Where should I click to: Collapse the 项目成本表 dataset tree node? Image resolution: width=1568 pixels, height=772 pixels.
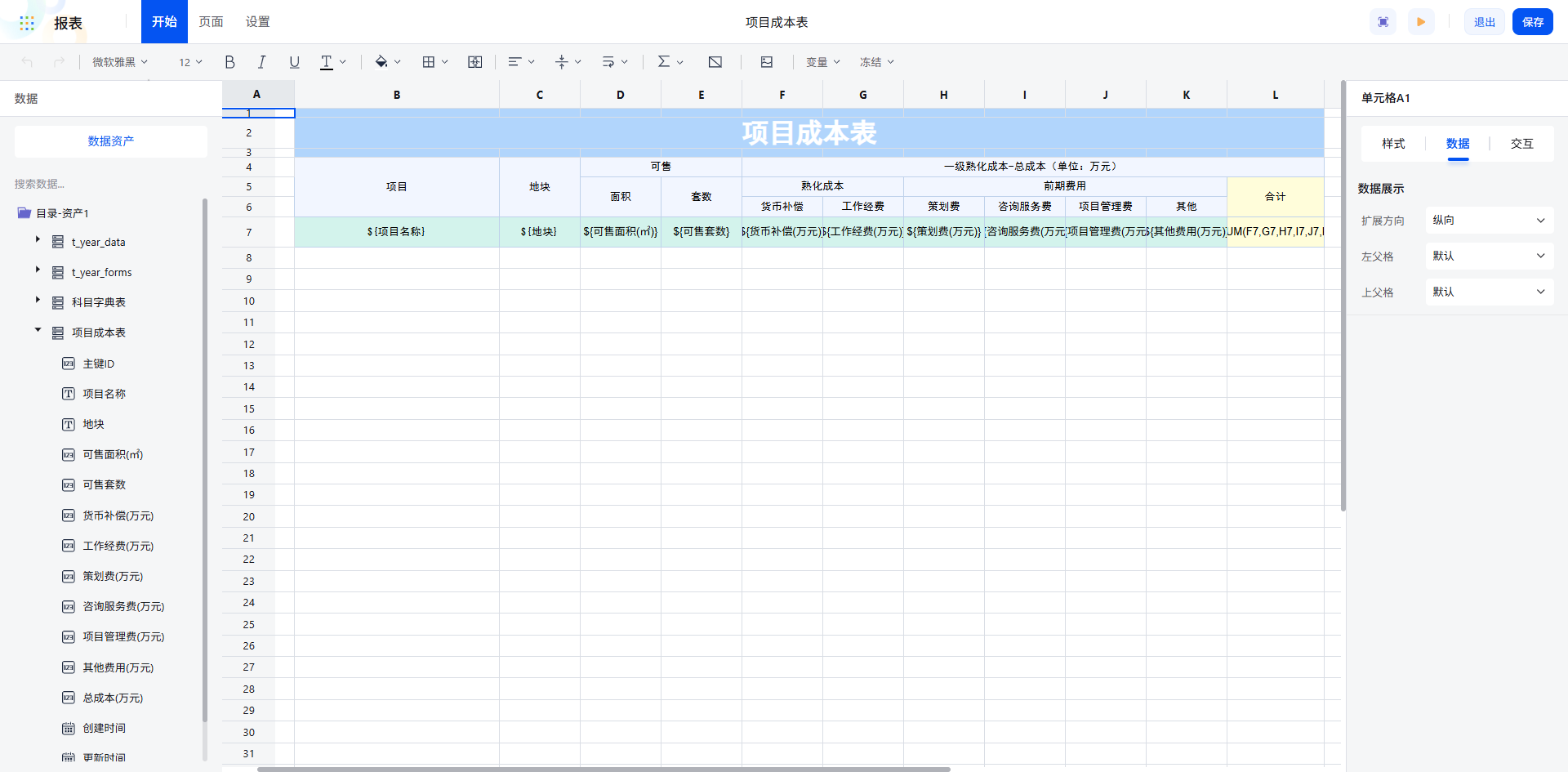click(37, 329)
